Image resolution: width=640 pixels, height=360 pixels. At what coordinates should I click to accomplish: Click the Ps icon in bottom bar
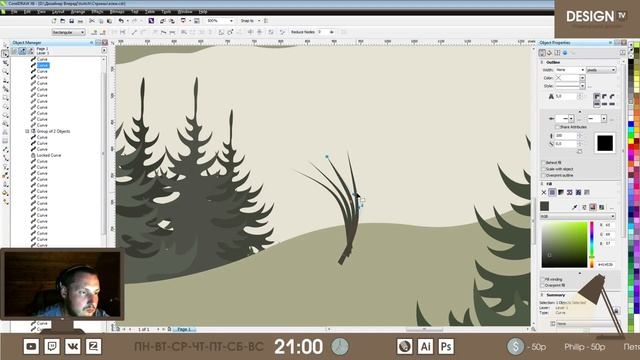point(446,347)
